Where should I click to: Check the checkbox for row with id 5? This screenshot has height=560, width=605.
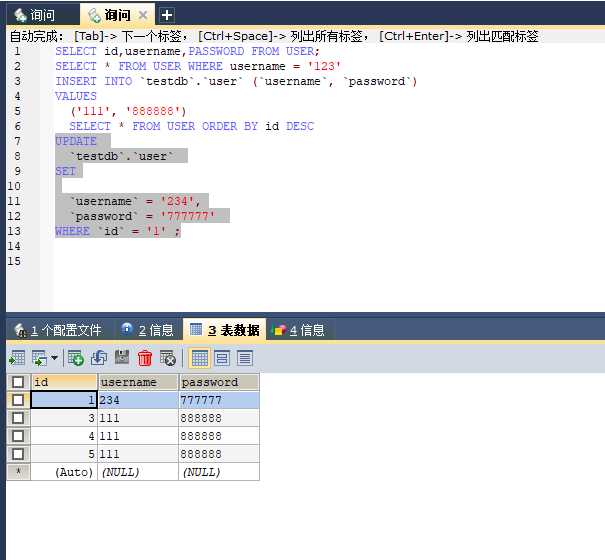(x=18, y=454)
